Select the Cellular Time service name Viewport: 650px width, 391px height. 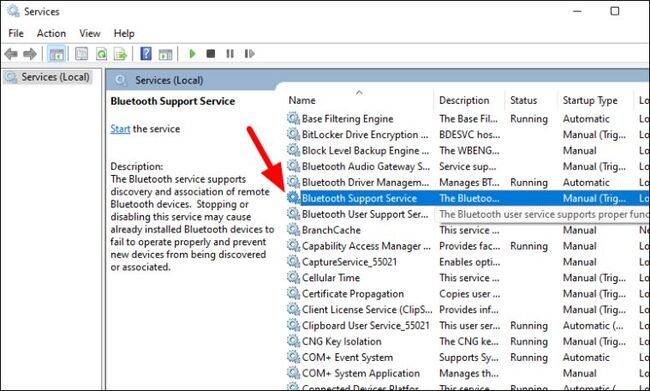tap(330, 278)
